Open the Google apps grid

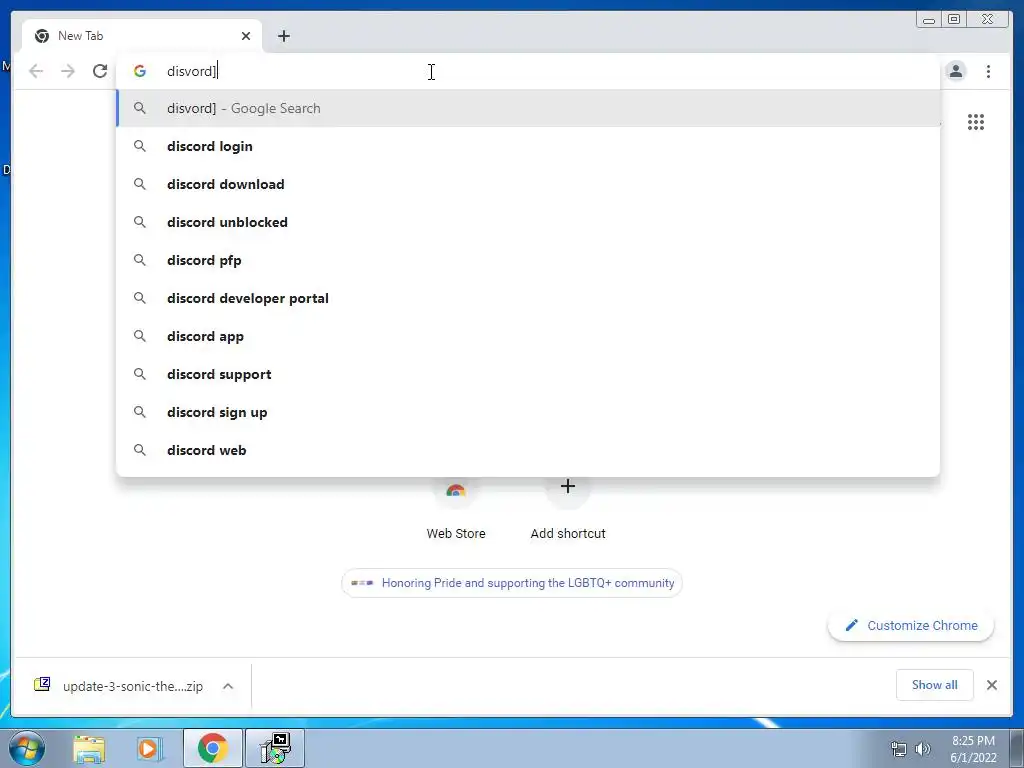click(976, 122)
